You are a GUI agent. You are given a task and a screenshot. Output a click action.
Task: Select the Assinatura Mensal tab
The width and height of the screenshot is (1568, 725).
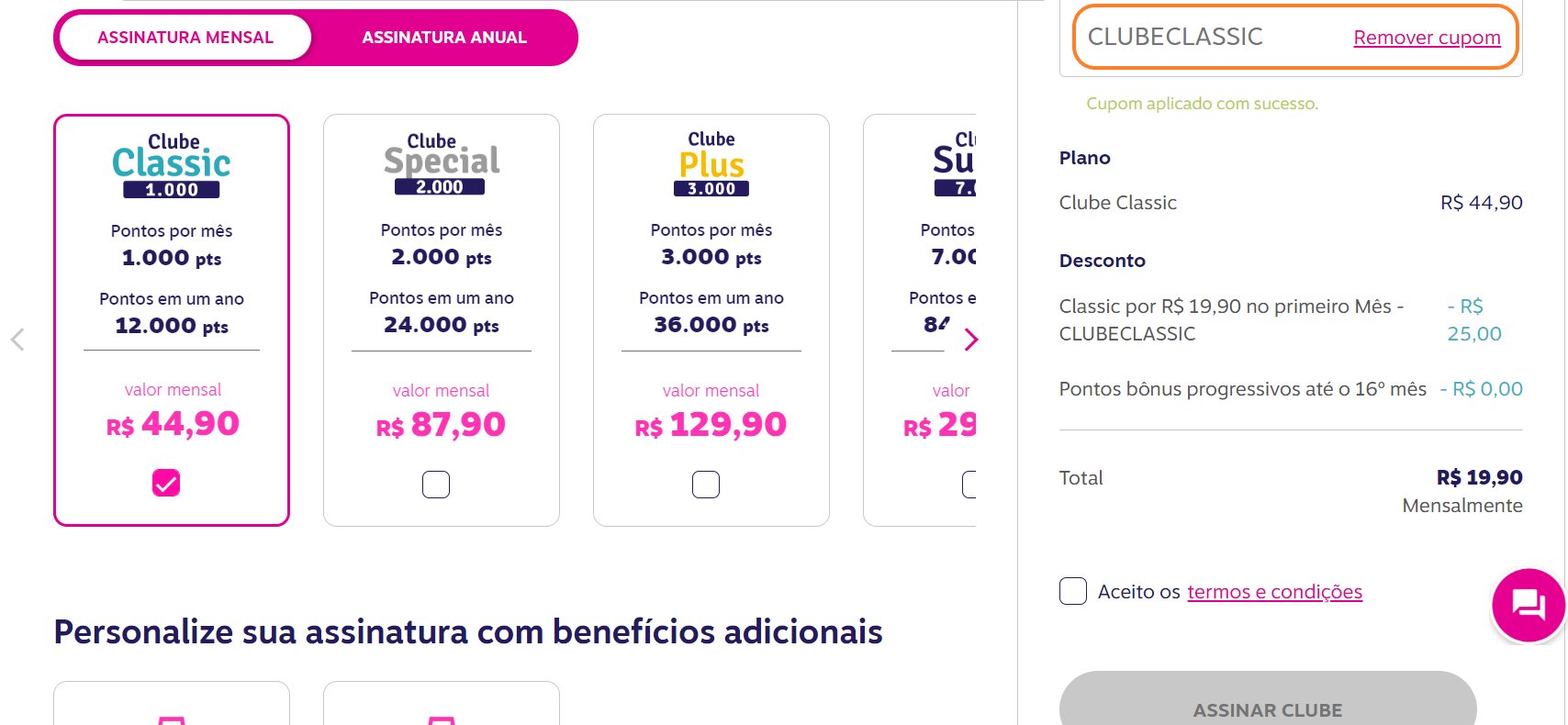(185, 38)
